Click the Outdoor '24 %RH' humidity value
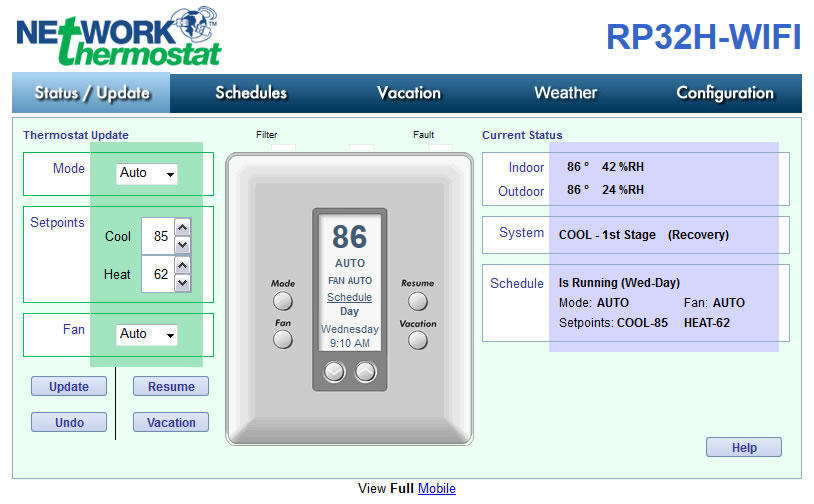Image resolution: width=814 pixels, height=504 pixels. pos(622,190)
